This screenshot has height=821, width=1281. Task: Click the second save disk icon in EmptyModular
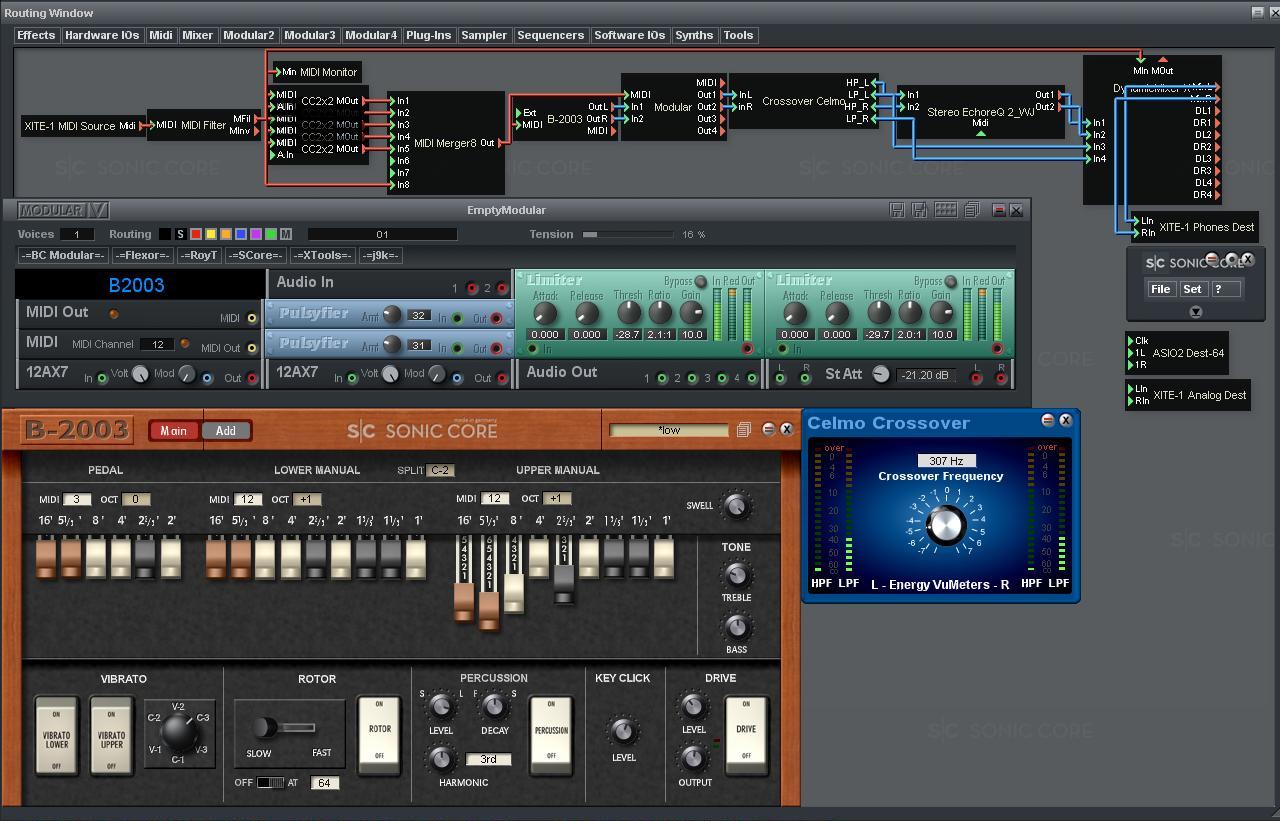click(x=920, y=210)
